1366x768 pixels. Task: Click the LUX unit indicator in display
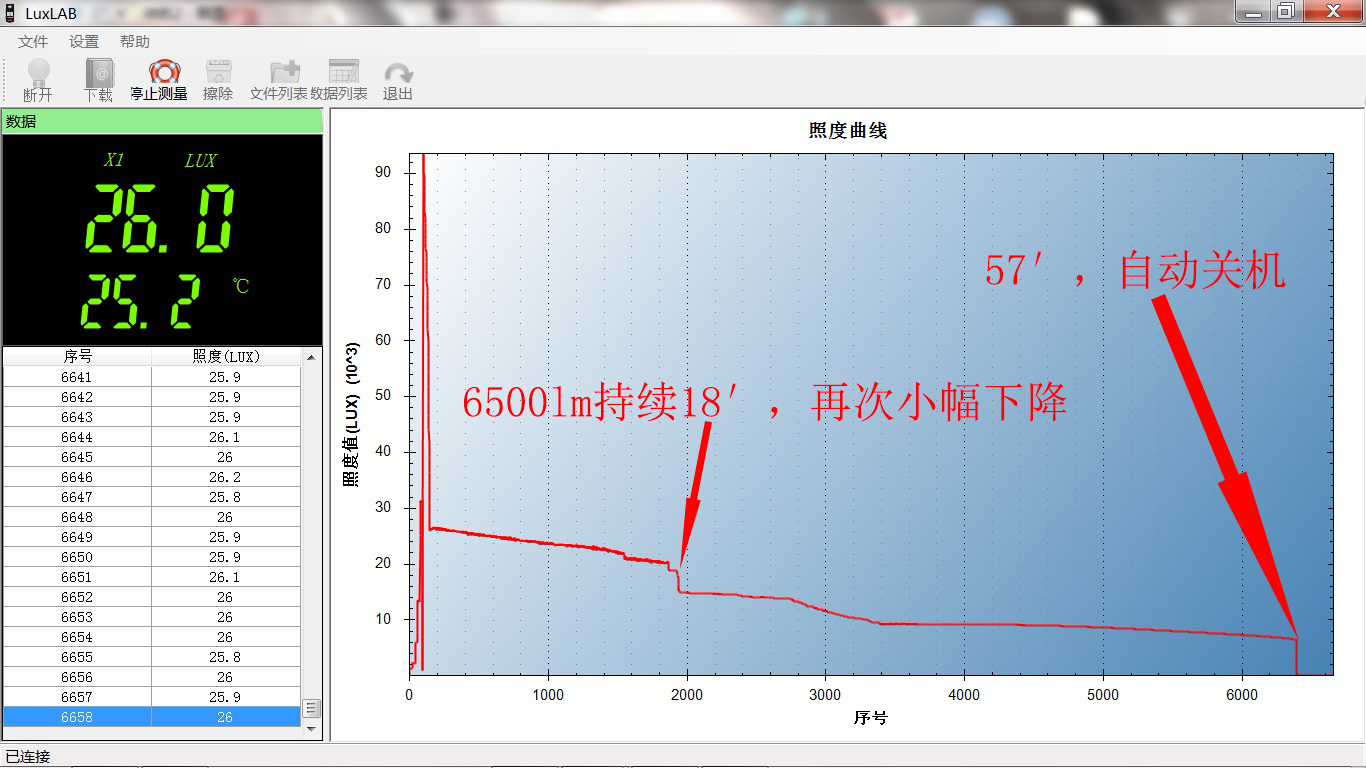[x=200, y=160]
